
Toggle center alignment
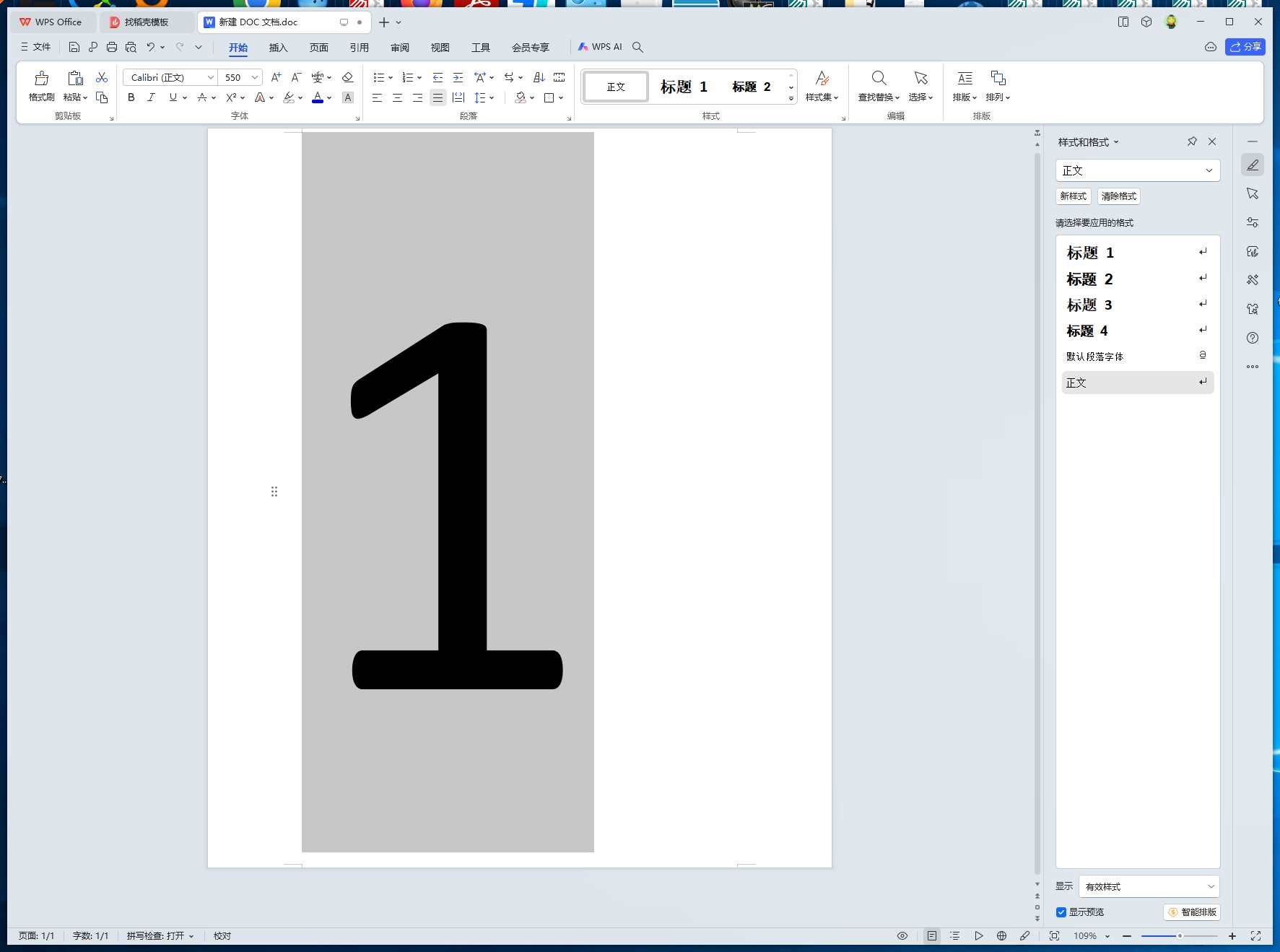[397, 97]
